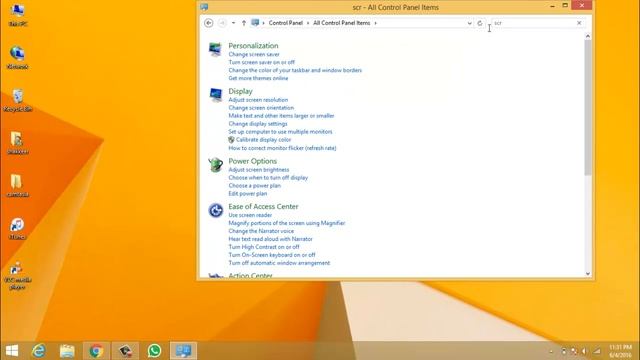640x360 pixels.
Task: Open the Power Options battery icon
Action: (x=215, y=165)
